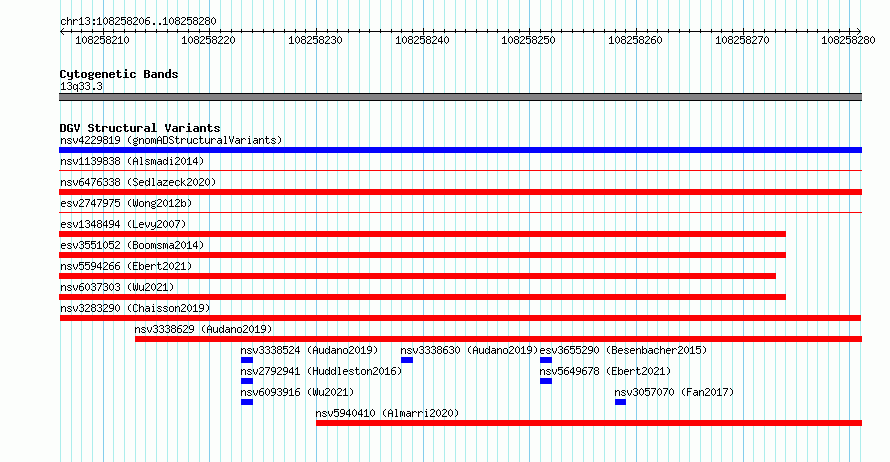Click ruler position 108258280
Image resolution: width=890 pixels, height=462 pixels.
pos(848,40)
